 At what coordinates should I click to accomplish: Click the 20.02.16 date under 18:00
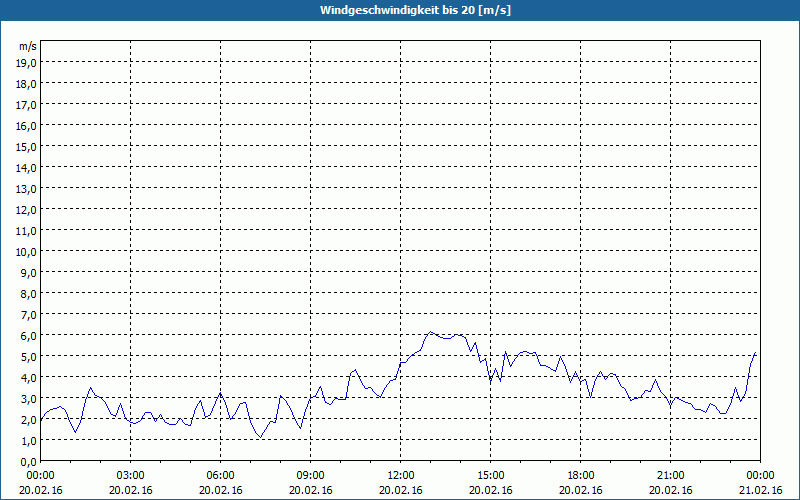(581, 490)
